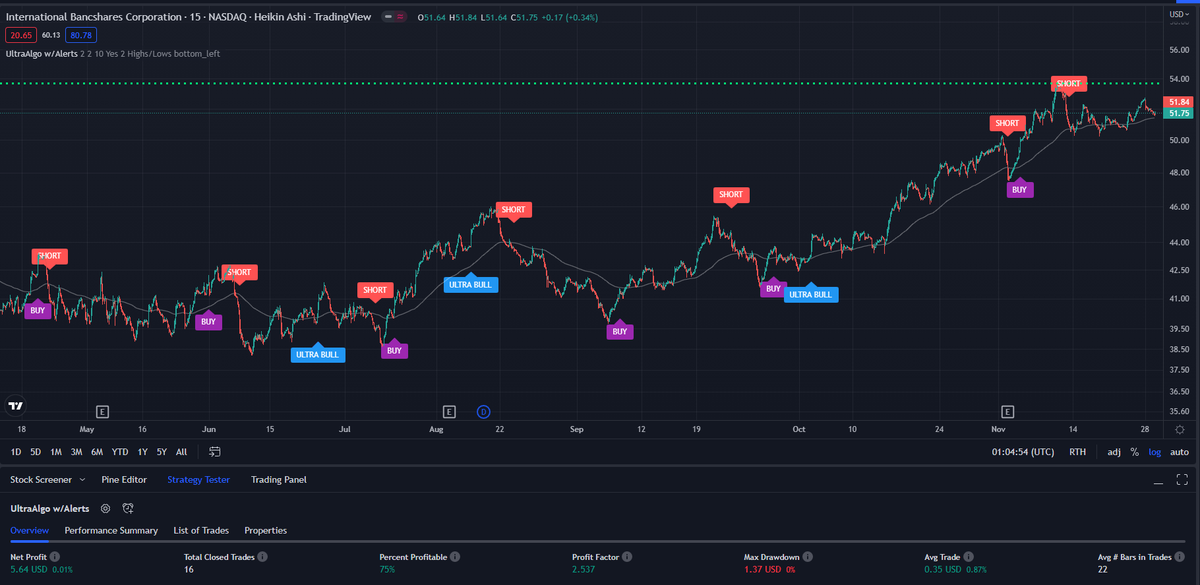Set range to 6M
Screen dimensions: 1200x585
pyautogui.click(x=97, y=452)
